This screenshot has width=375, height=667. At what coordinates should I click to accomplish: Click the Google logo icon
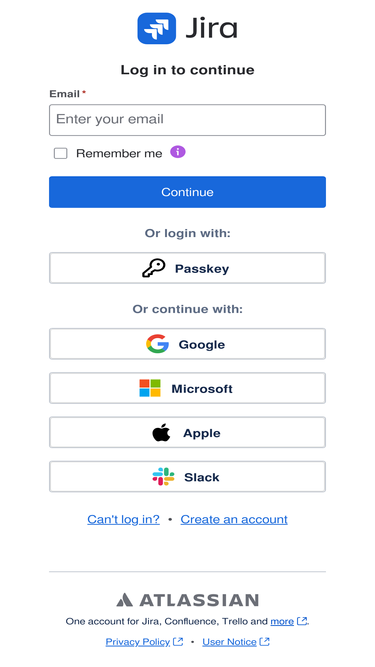pyautogui.click(x=157, y=344)
